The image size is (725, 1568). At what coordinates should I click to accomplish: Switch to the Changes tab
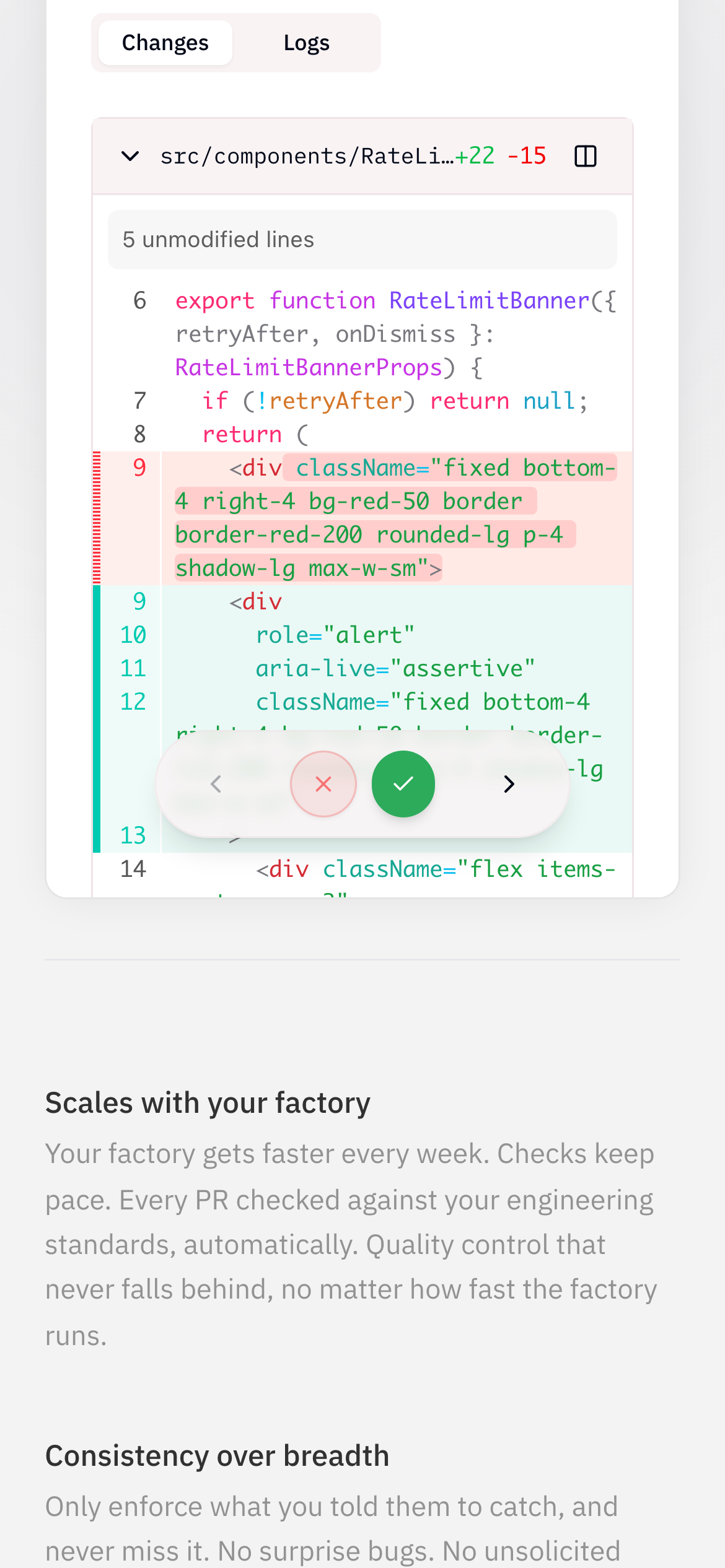(165, 43)
